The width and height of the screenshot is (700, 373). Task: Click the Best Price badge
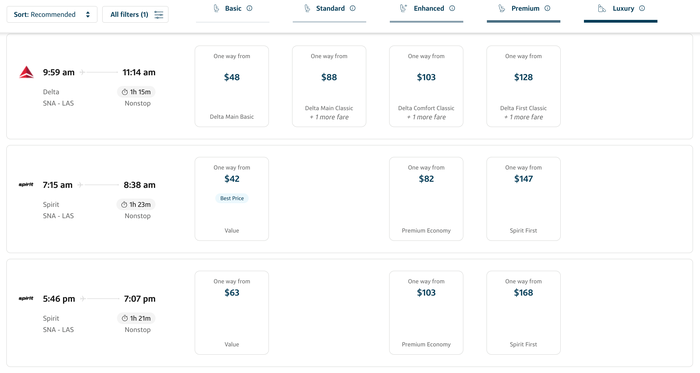tap(232, 198)
